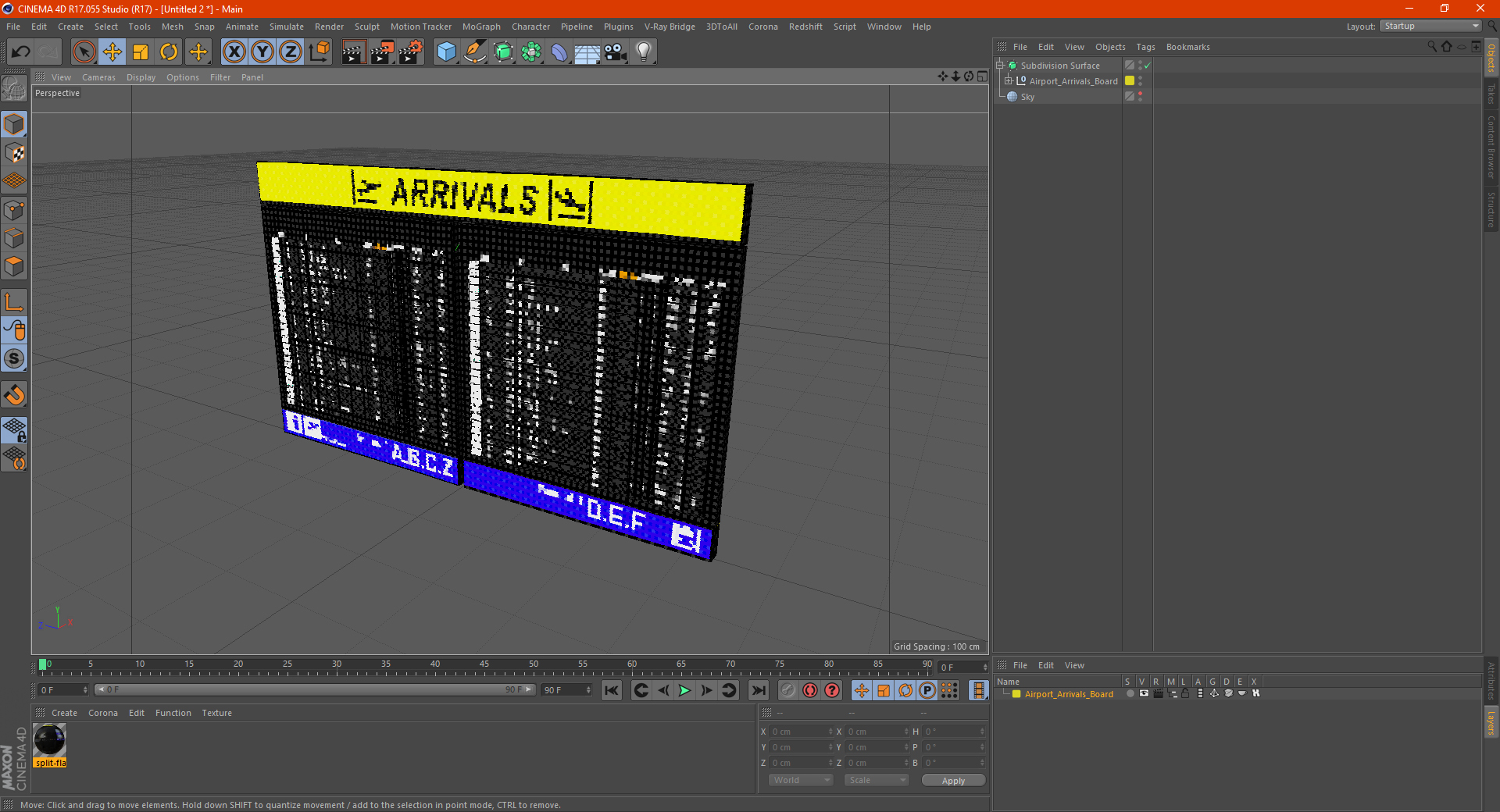Add a Light object
The height and width of the screenshot is (812, 1500).
coord(644,52)
